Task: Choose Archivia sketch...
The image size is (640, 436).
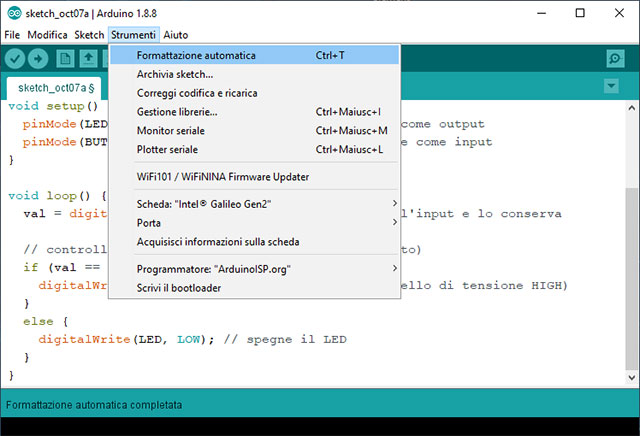Action: [x=254, y=74]
